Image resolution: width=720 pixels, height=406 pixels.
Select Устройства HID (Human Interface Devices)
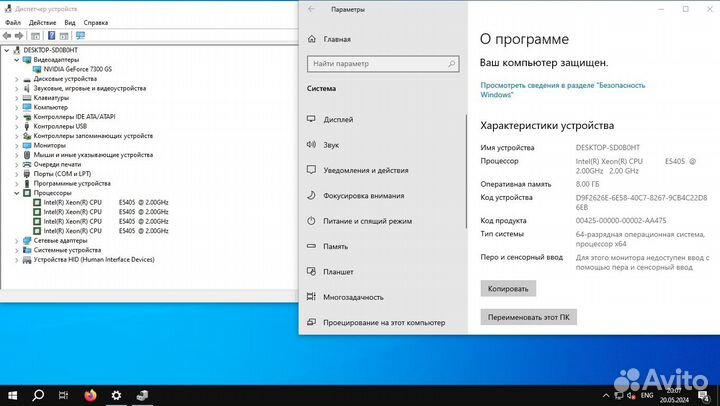(94, 260)
